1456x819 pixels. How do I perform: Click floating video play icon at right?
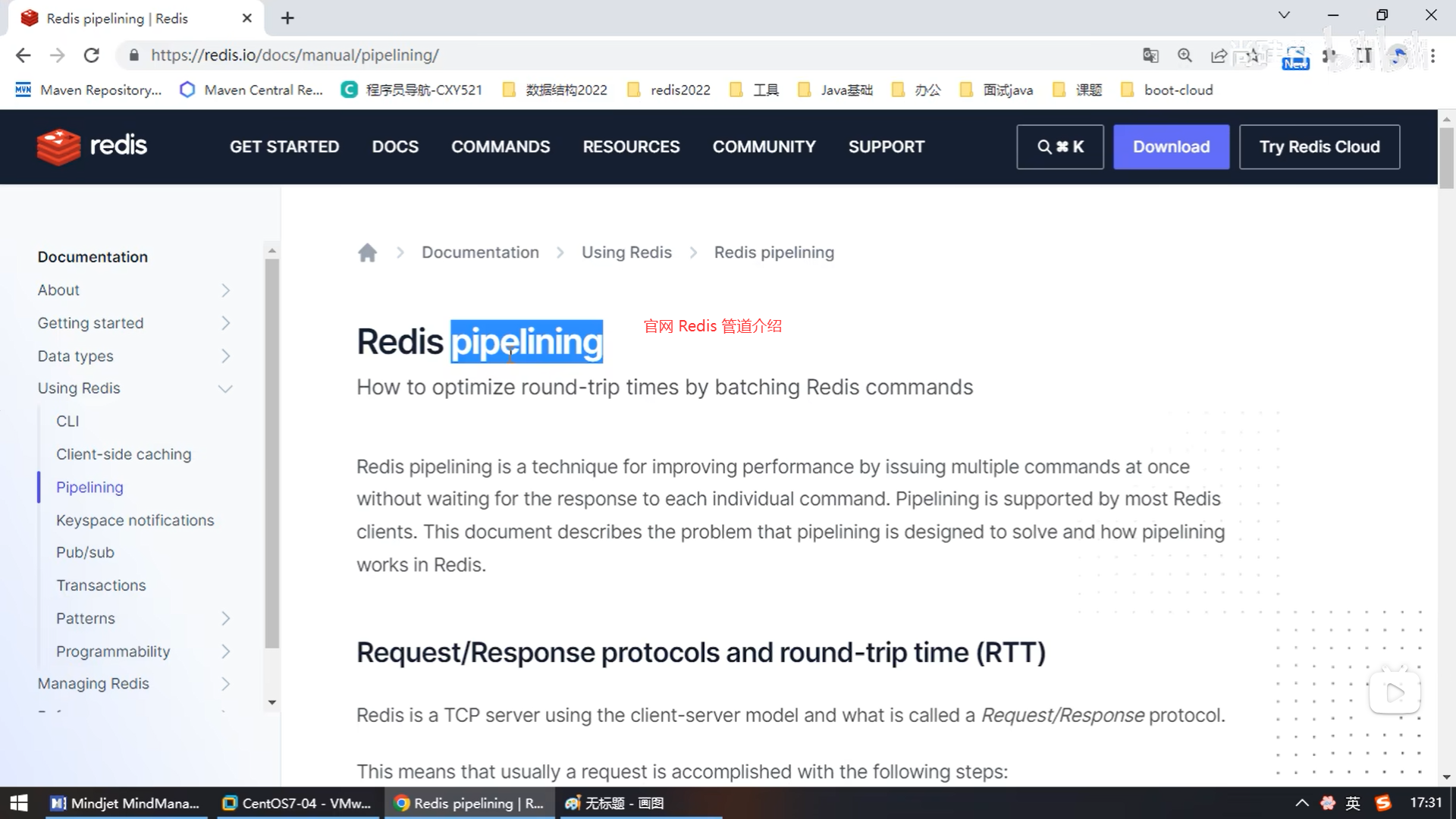click(x=1394, y=692)
